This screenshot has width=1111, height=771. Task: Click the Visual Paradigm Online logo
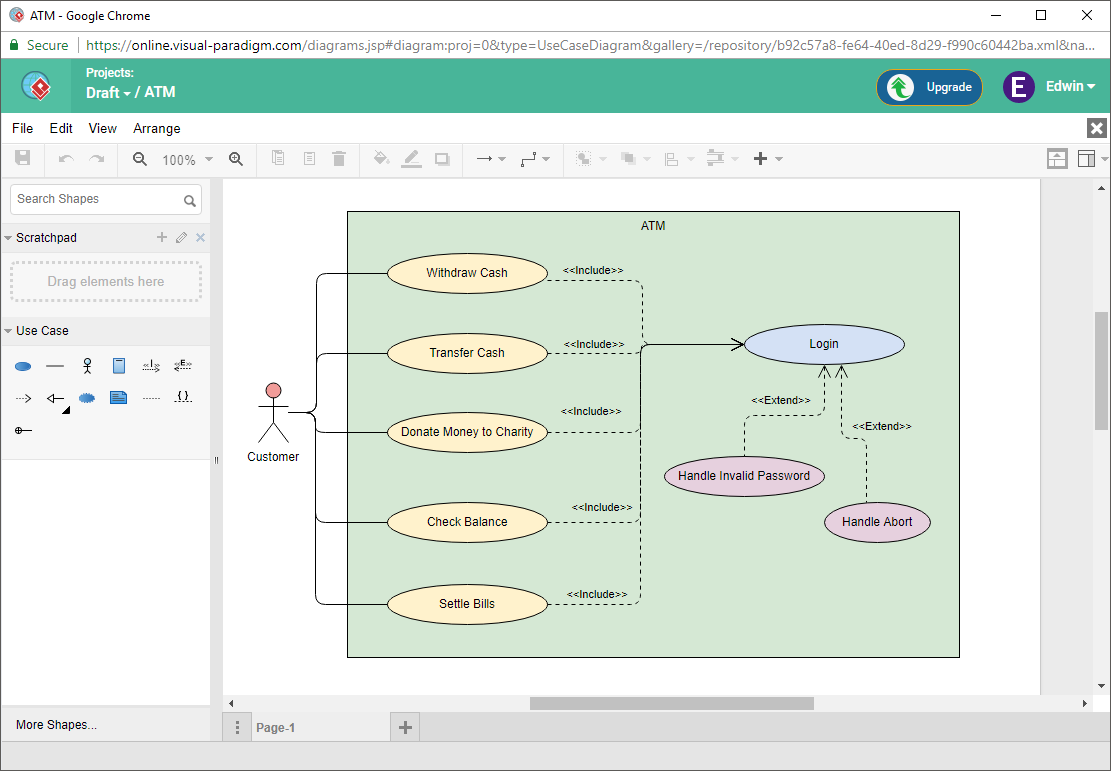(x=36, y=86)
